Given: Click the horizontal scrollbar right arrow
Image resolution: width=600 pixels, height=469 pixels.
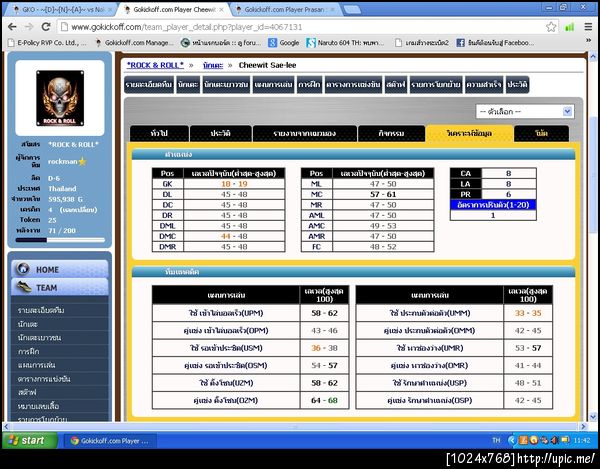Looking at the screenshot, I should point(583,426).
